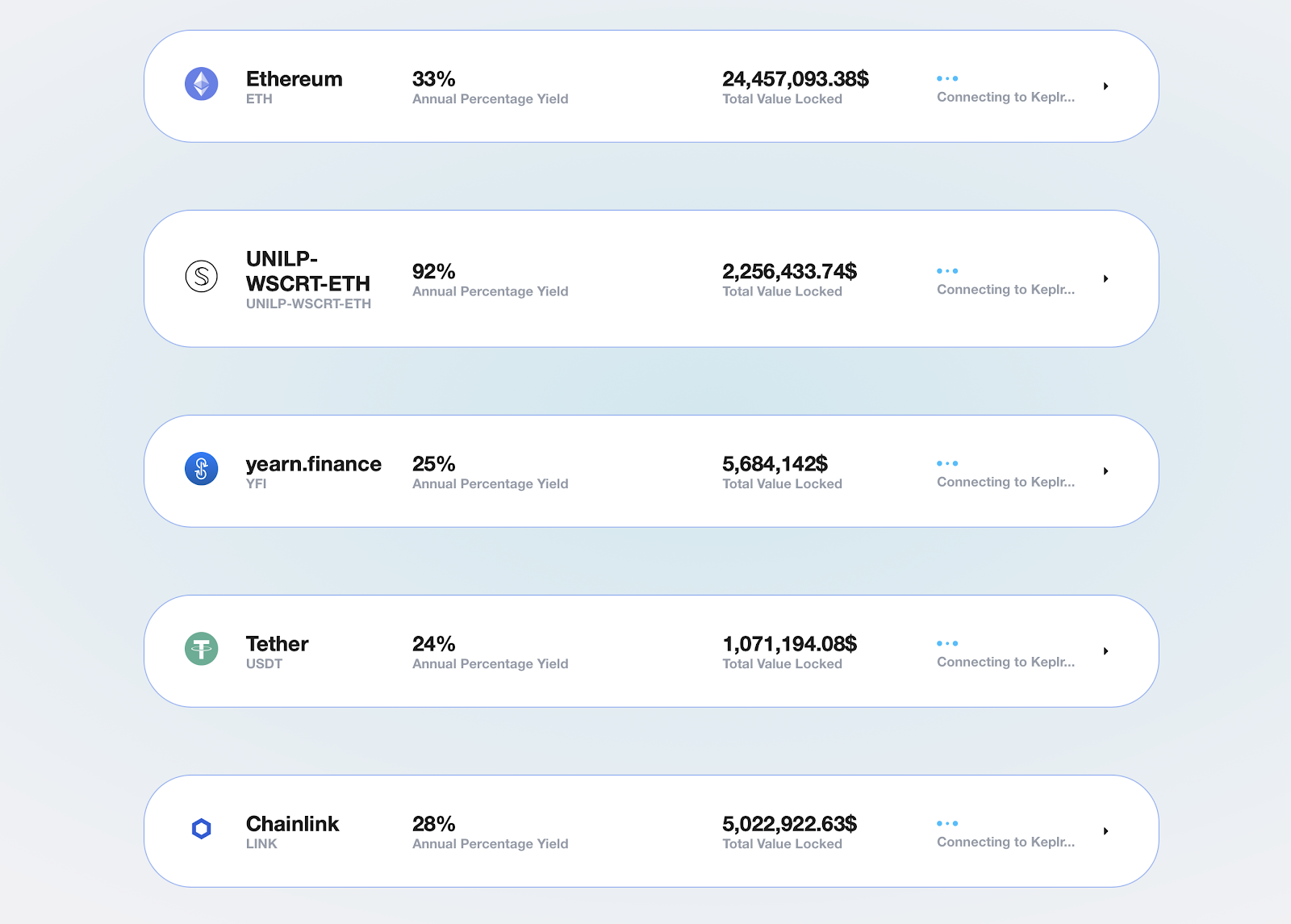
Task: Click Connecting to Keplr in yearn.finance row
Action: click(x=1006, y=482)
